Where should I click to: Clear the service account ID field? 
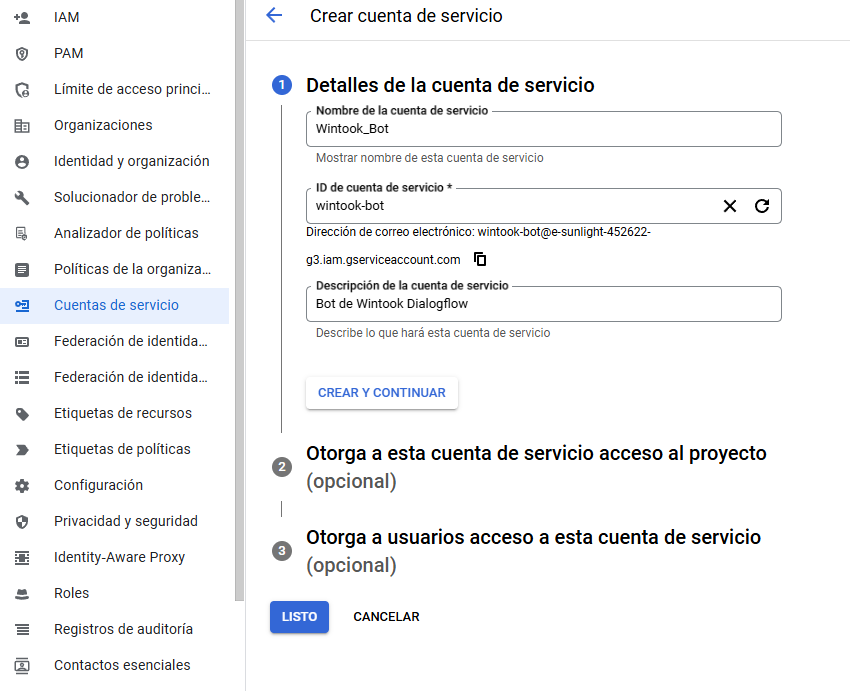[730, 206]
